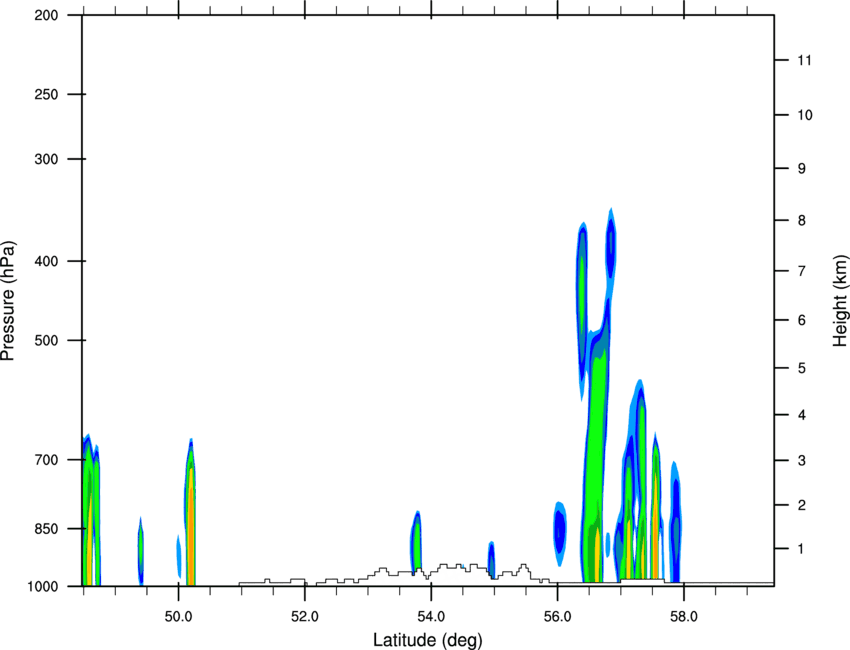Pick the 2 km height label

(802, 505)
